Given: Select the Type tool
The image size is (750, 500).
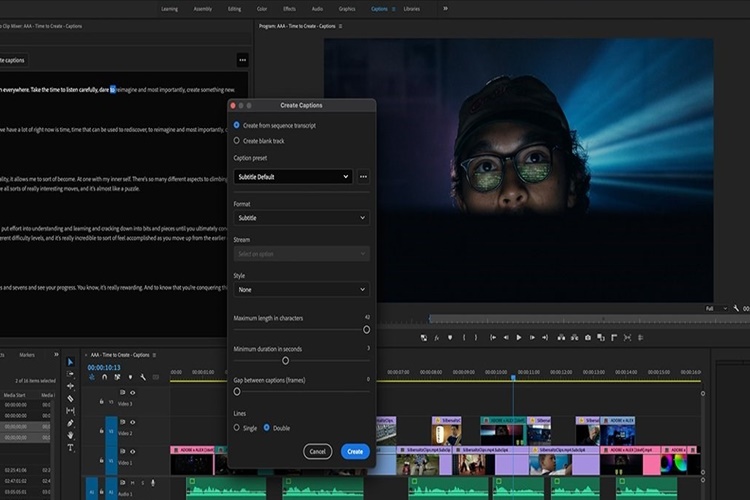Looking at the screenshot, I should (70, 447).
